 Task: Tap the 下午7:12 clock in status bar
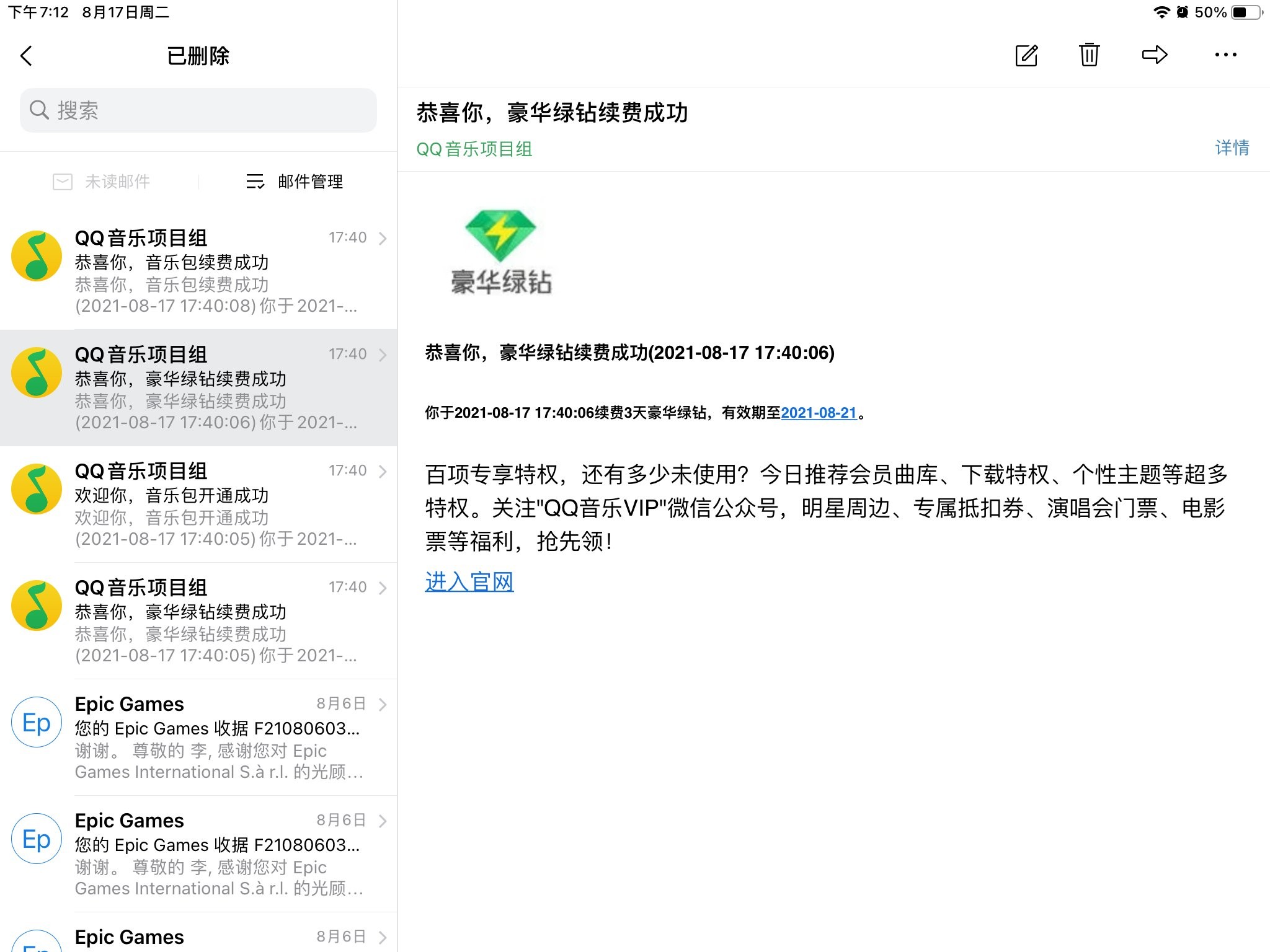pyautogui.click(x=38, y=12)
